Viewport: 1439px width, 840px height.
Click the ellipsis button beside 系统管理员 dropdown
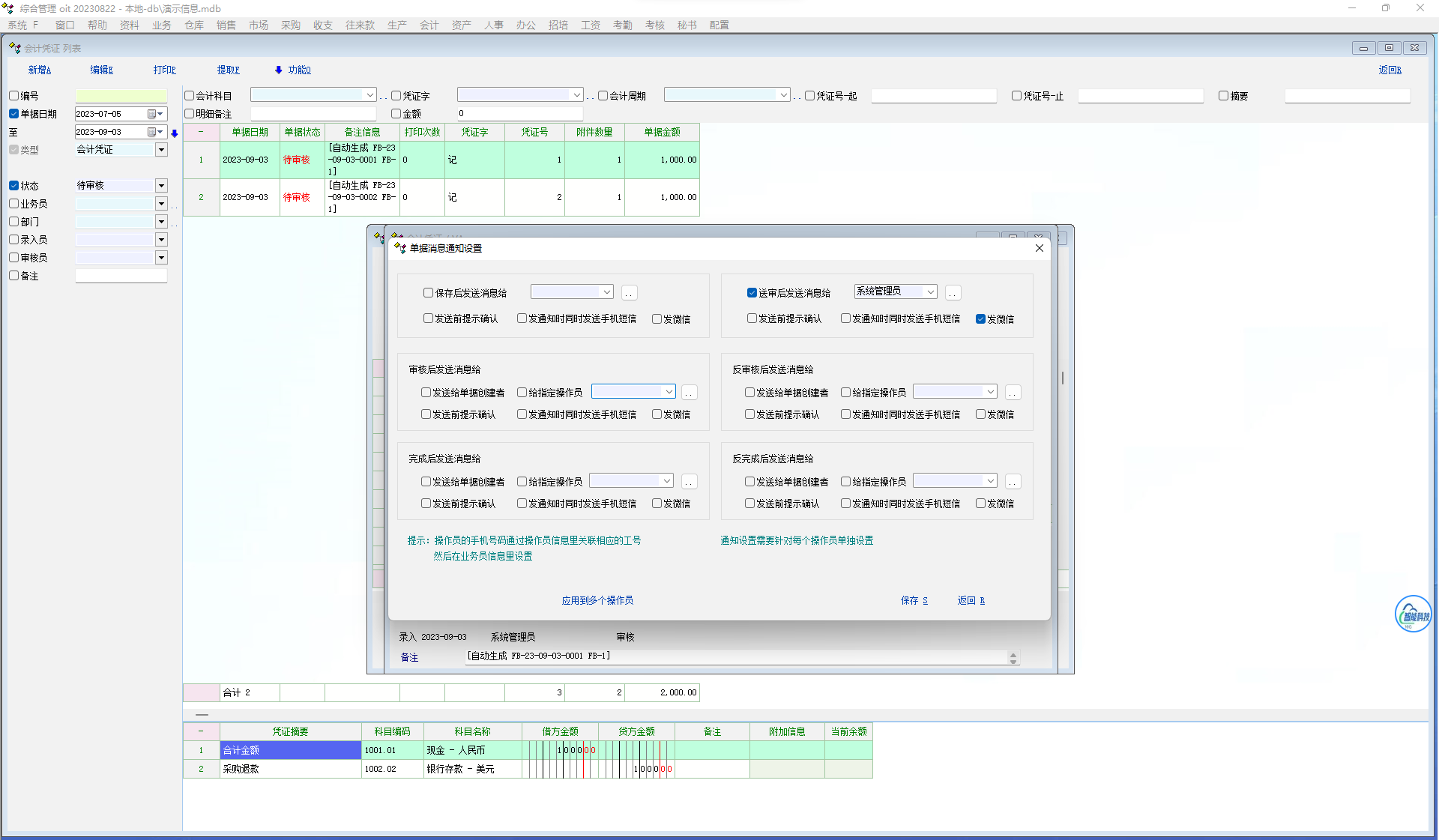(953, 293)
